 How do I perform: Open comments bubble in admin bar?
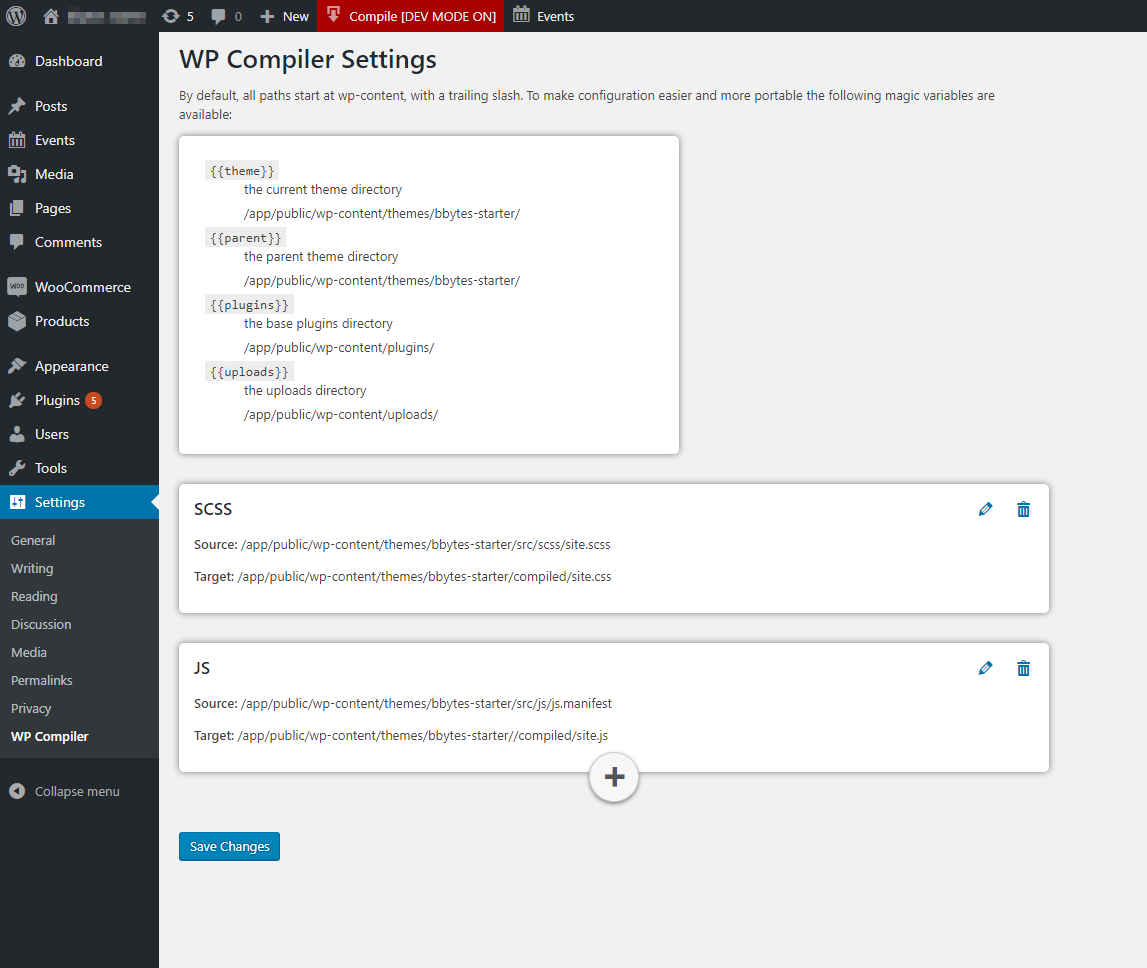[226, 16]
